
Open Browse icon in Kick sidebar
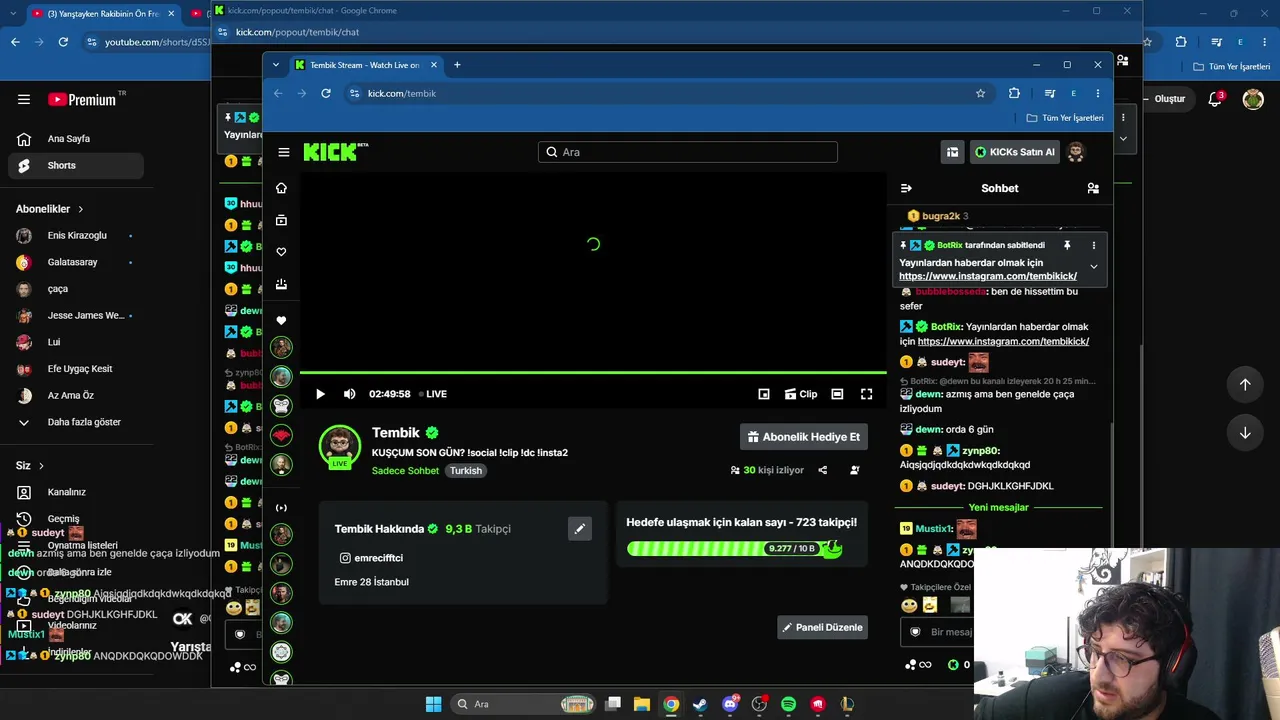[x=281, y=220]
